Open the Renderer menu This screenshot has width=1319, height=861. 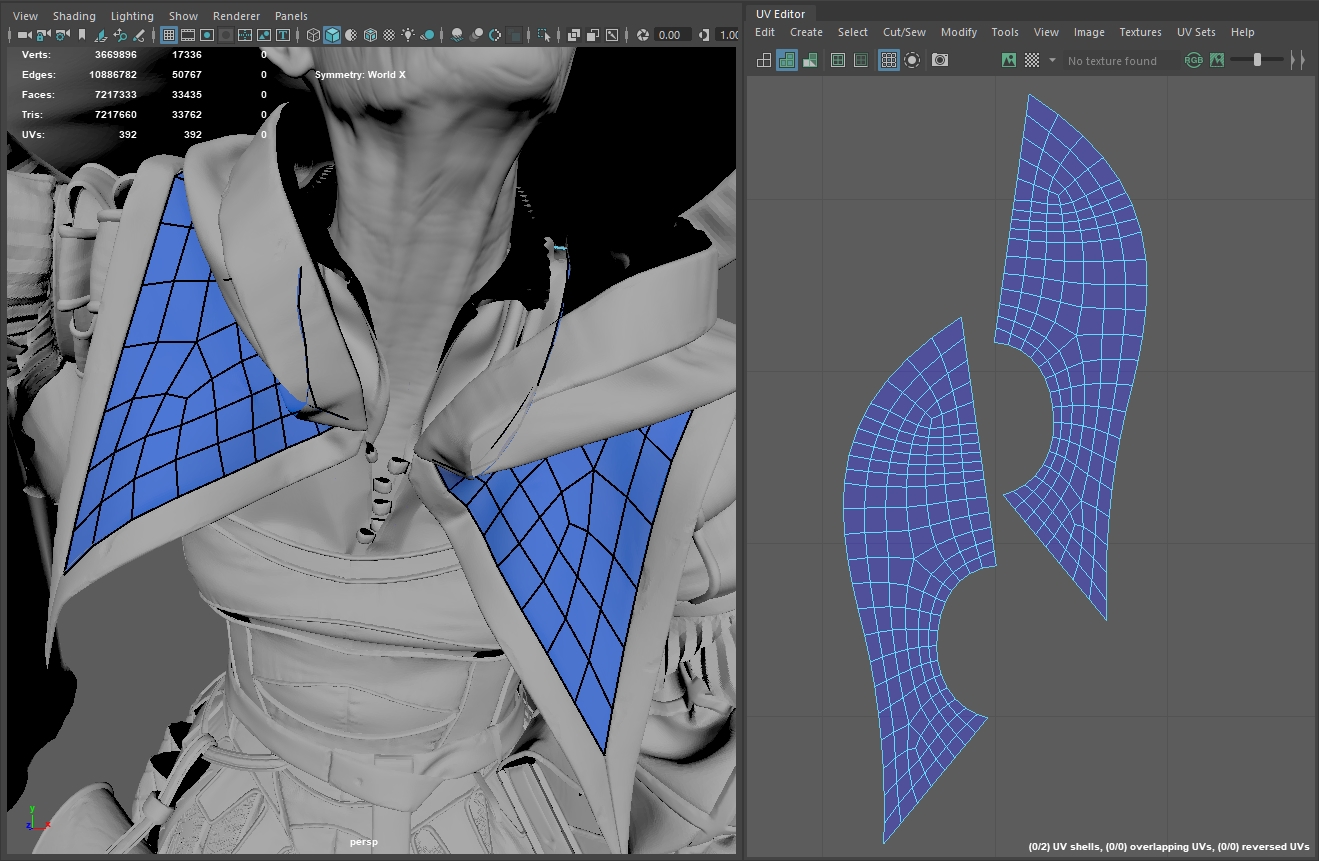236,16
